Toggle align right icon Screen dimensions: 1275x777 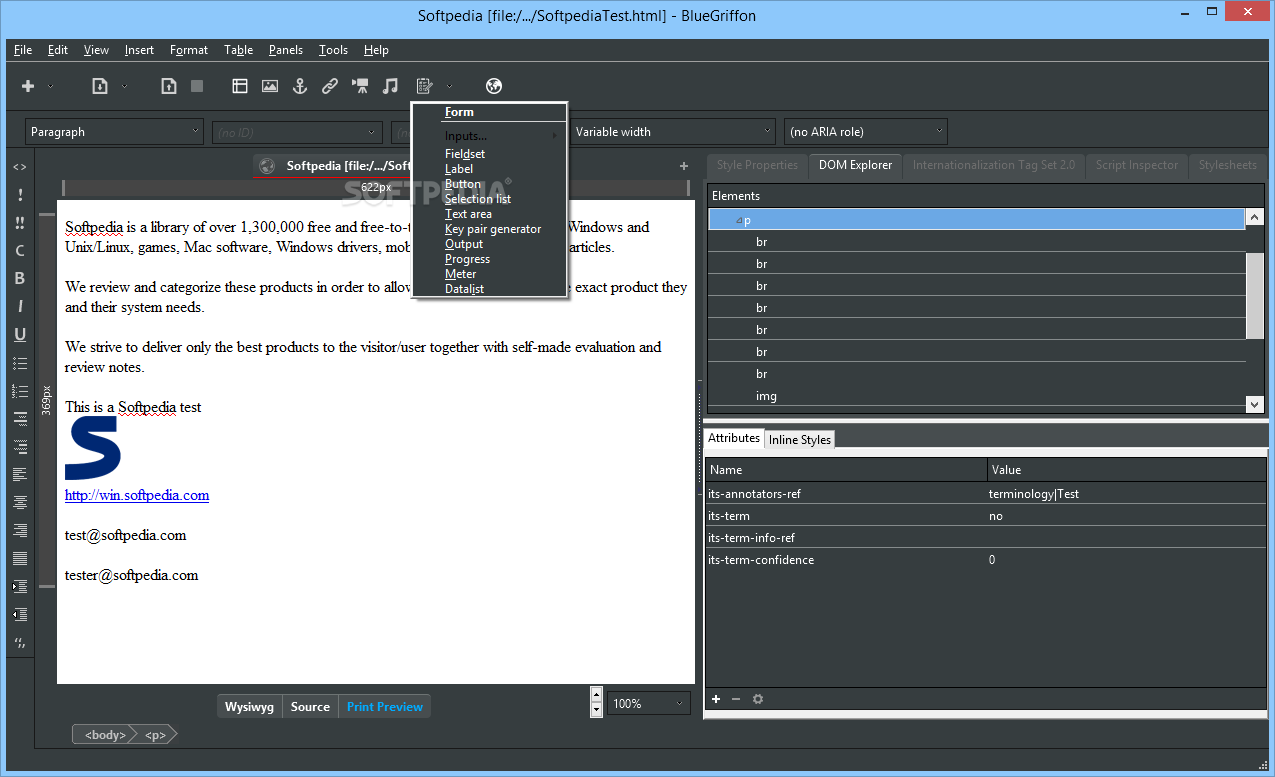20,530
